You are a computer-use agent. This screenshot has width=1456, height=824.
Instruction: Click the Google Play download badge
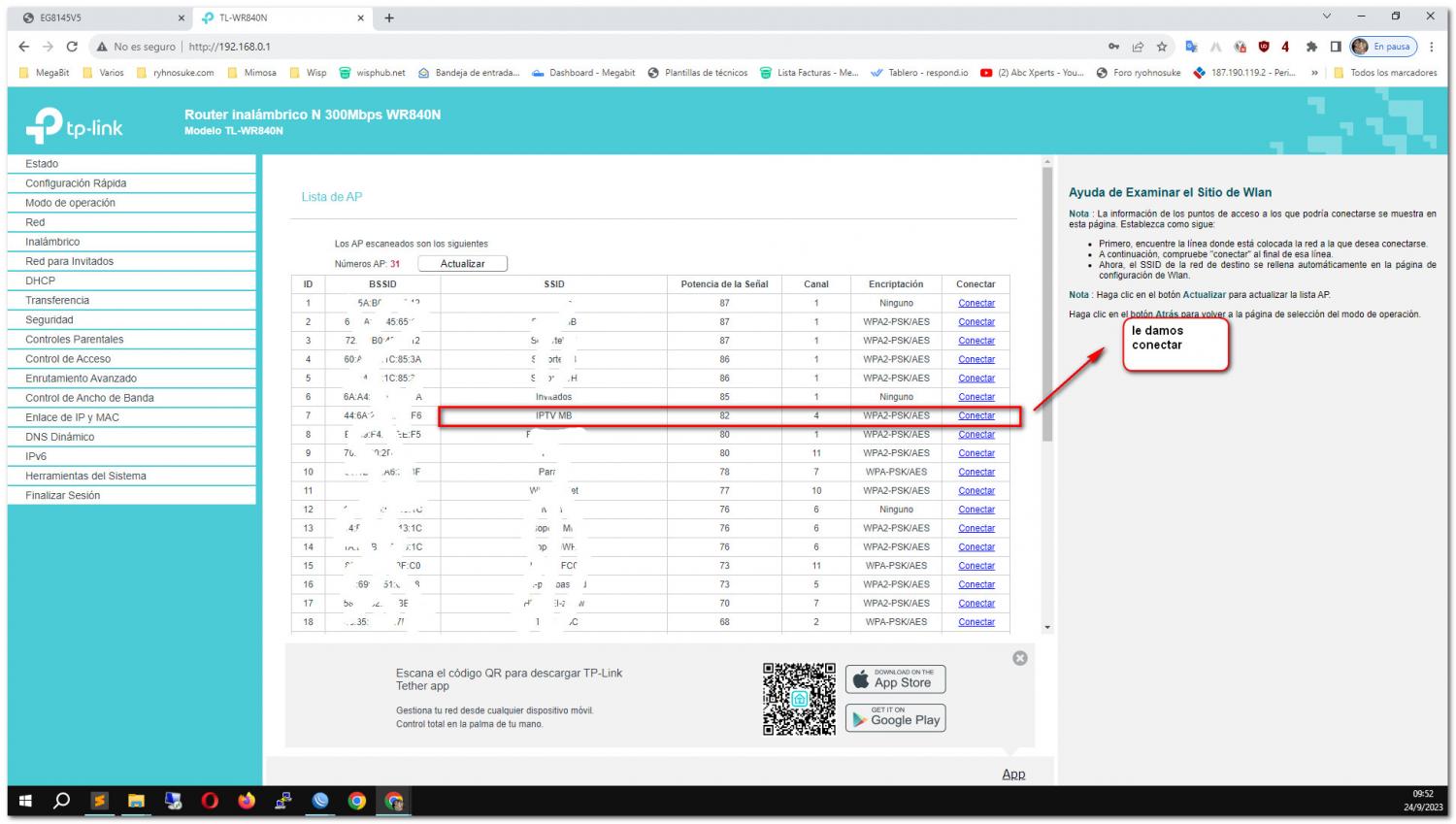pos(895,719)
